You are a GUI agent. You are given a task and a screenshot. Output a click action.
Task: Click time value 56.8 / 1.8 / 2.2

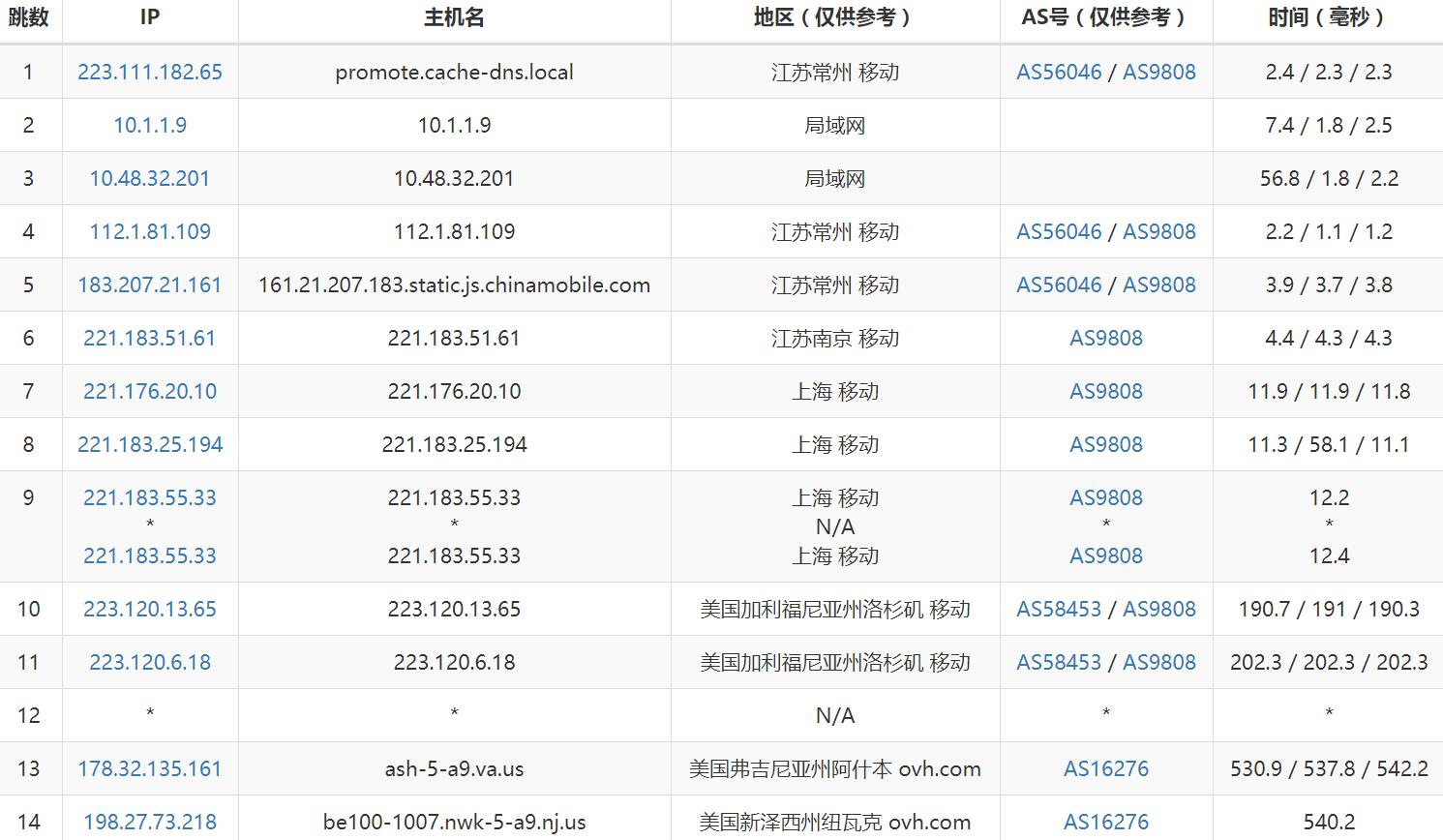point(1329,178)
